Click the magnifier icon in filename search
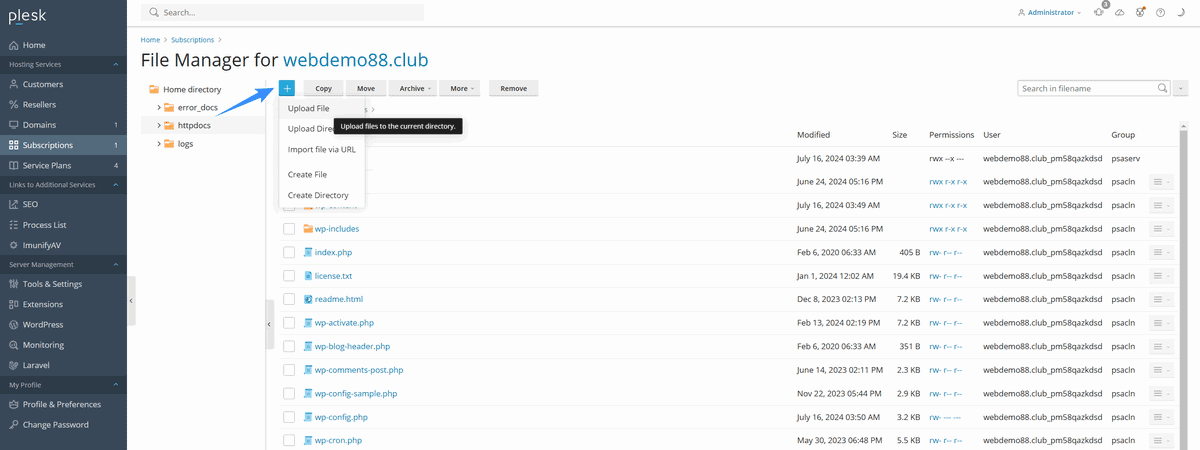 tap(1162, 88)
